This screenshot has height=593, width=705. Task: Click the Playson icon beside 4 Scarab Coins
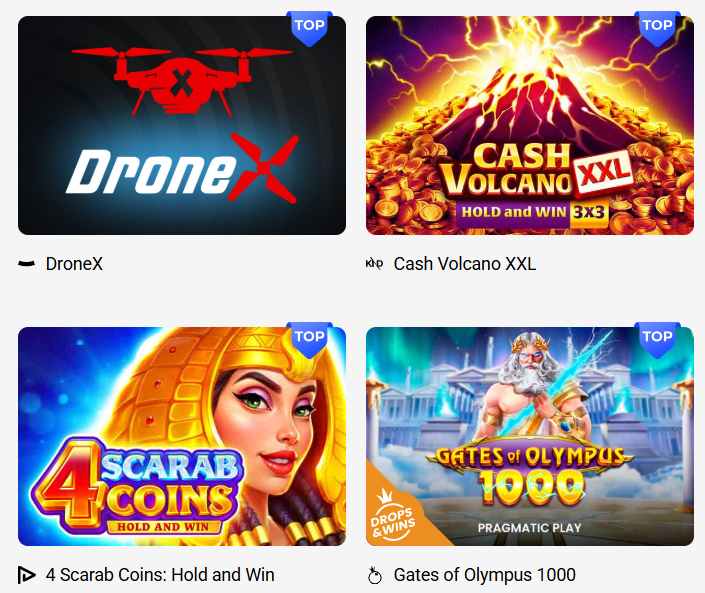pos(27,575)
